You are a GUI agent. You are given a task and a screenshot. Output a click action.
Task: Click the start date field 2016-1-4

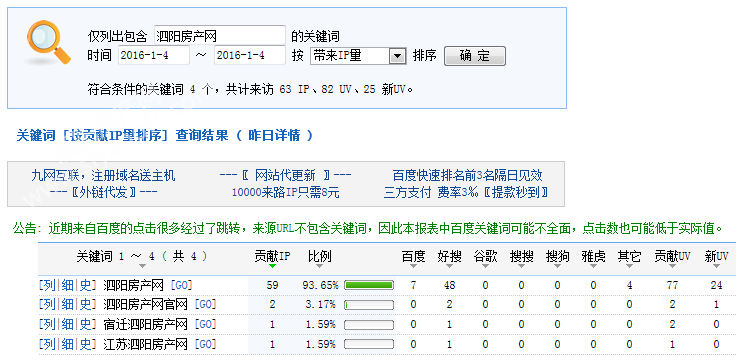[x=154, y=55]
